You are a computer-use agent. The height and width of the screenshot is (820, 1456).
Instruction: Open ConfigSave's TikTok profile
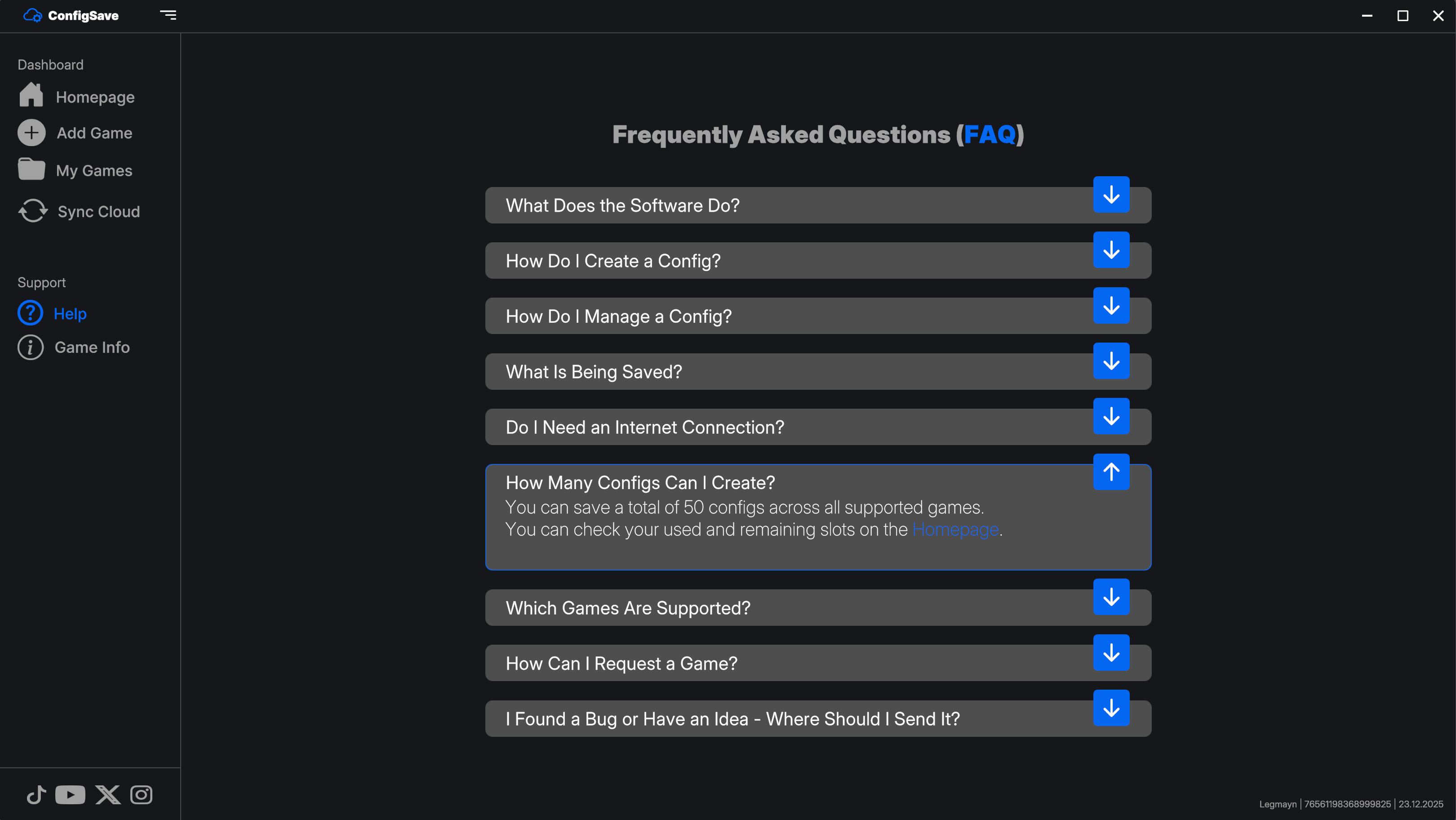pyautogui.click(x=36, y=794)
